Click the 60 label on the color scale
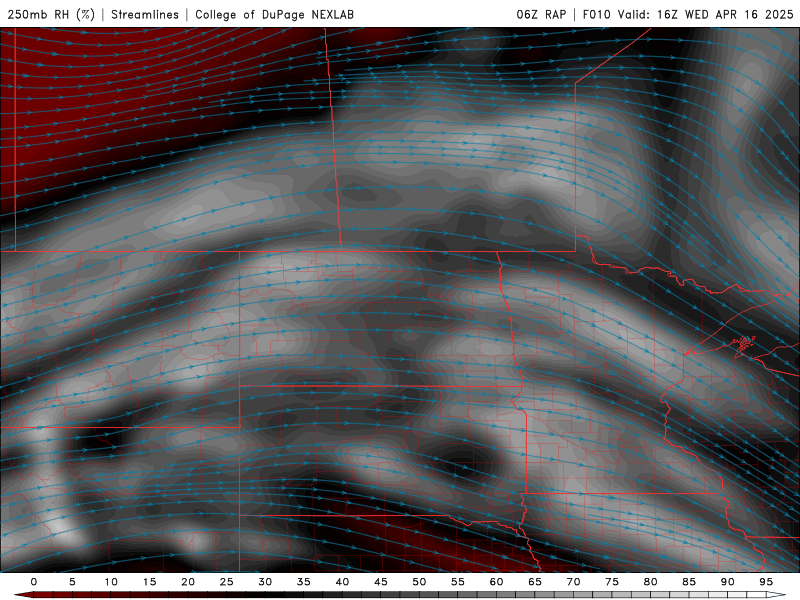Image resolution: width=800 pixels, height=600 pixels. coord(496,582)
